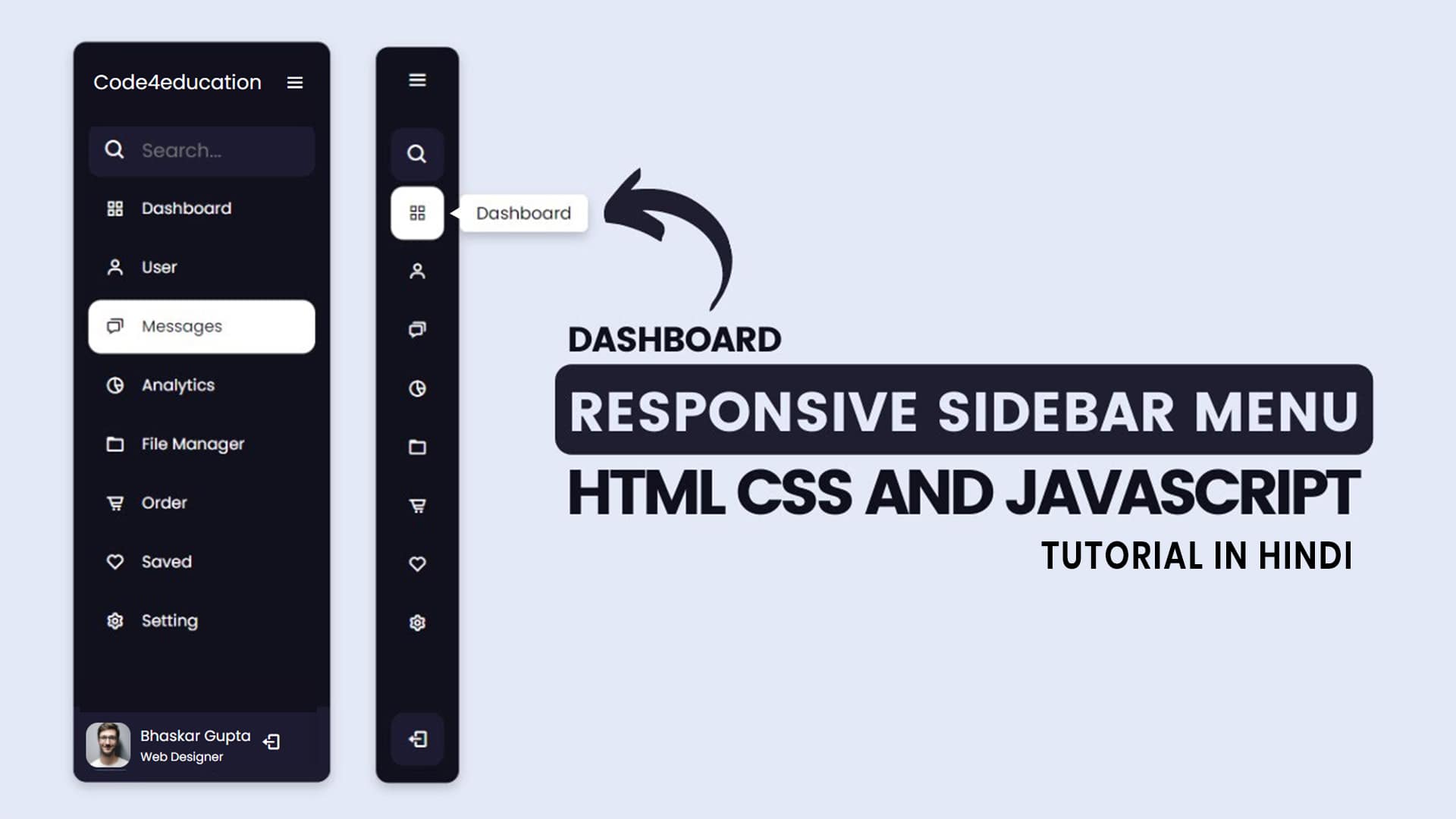Select the Order cart icon
The width and height of the screenshot is (1456, 819).
[x=114, y=502]
